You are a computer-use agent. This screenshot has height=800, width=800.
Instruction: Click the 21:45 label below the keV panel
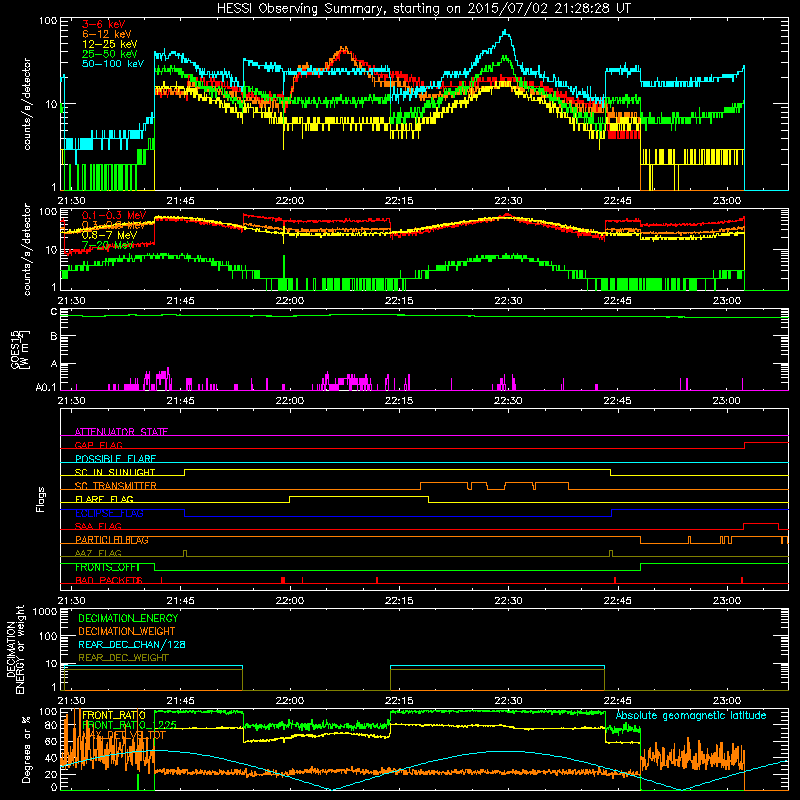pyautogui.click(x=181, y=201)
